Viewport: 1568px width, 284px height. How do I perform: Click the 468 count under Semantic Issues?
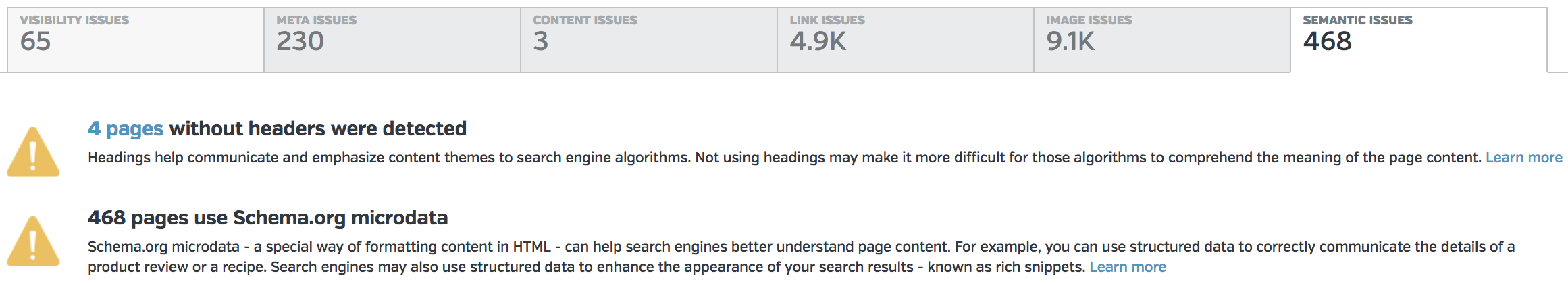click(x=1327, y=42)
